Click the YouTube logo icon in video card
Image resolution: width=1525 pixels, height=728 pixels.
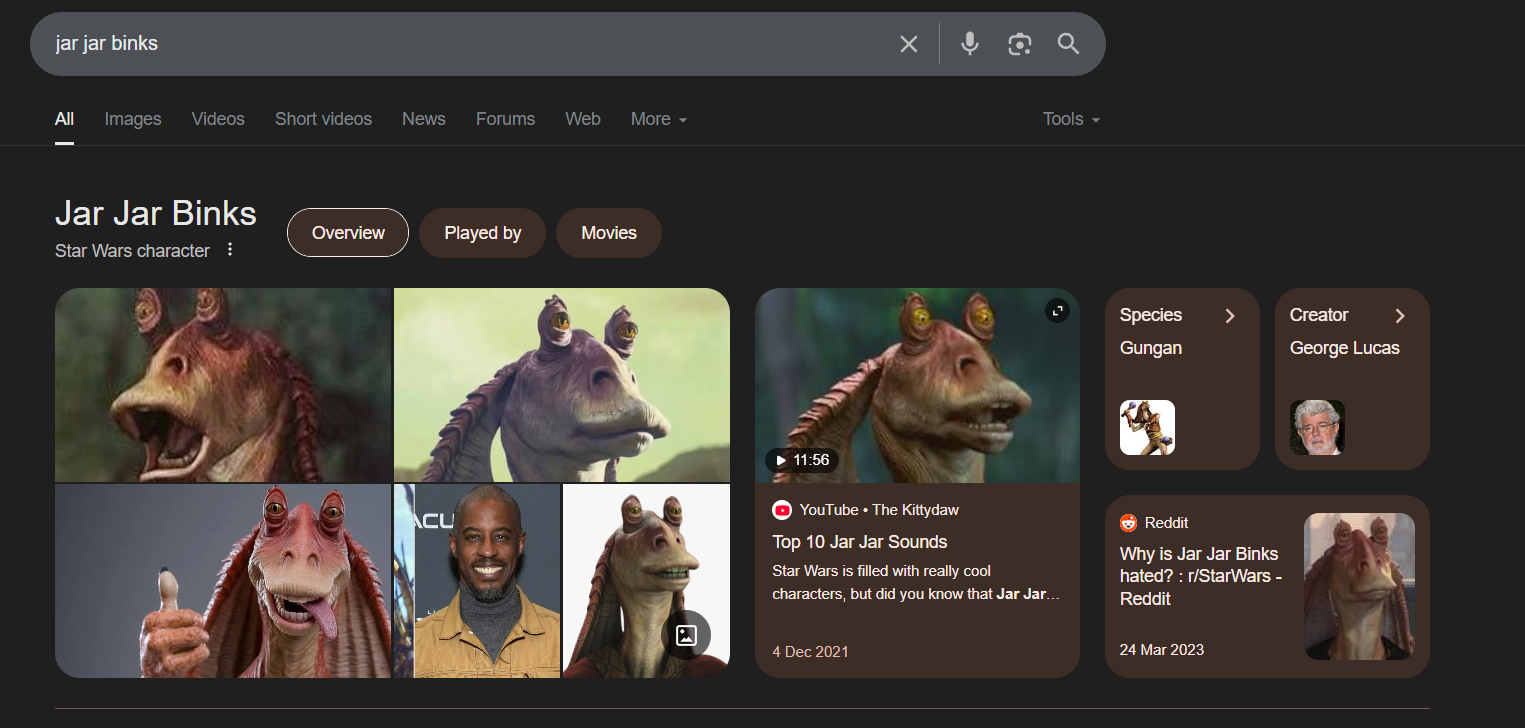(782, 510)
